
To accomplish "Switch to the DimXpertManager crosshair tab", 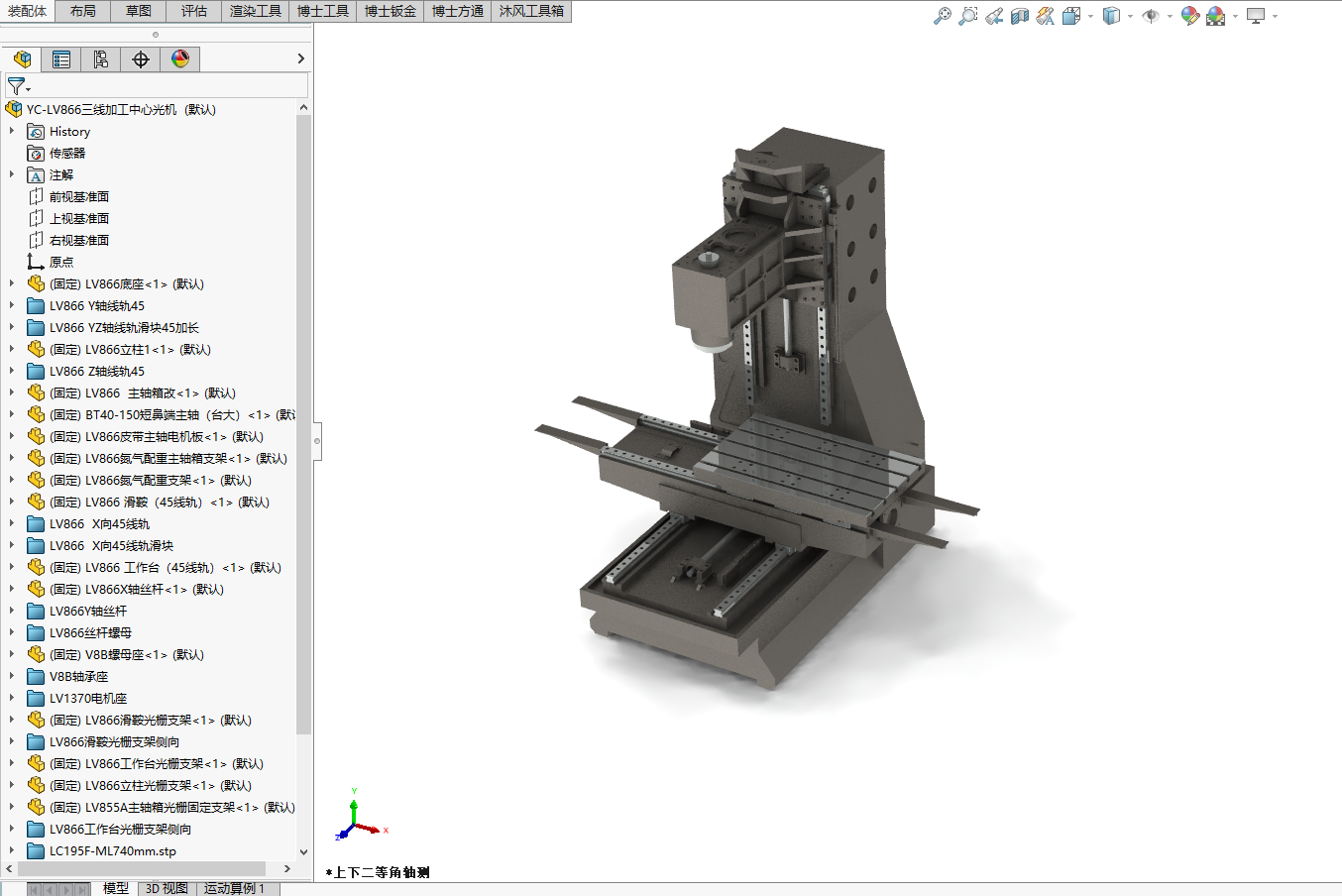I will 141,59.
